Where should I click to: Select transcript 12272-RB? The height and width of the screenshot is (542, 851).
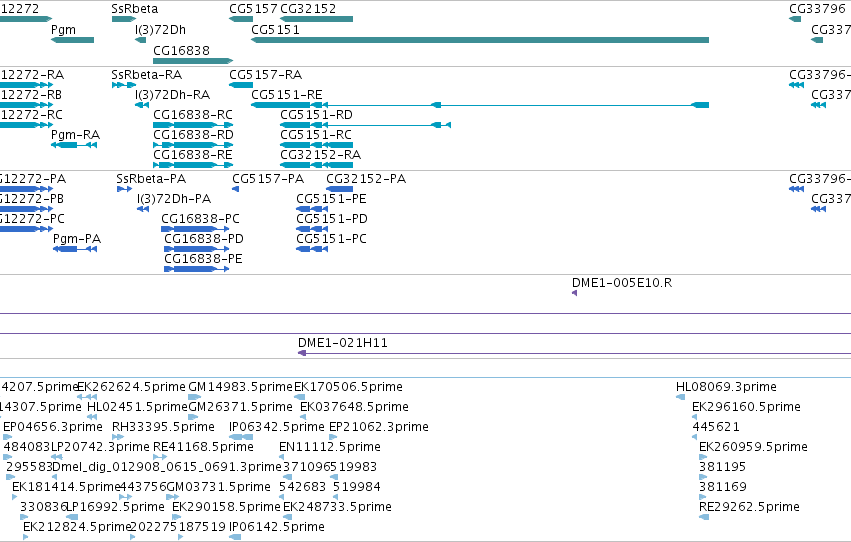[x=31, y=95]
